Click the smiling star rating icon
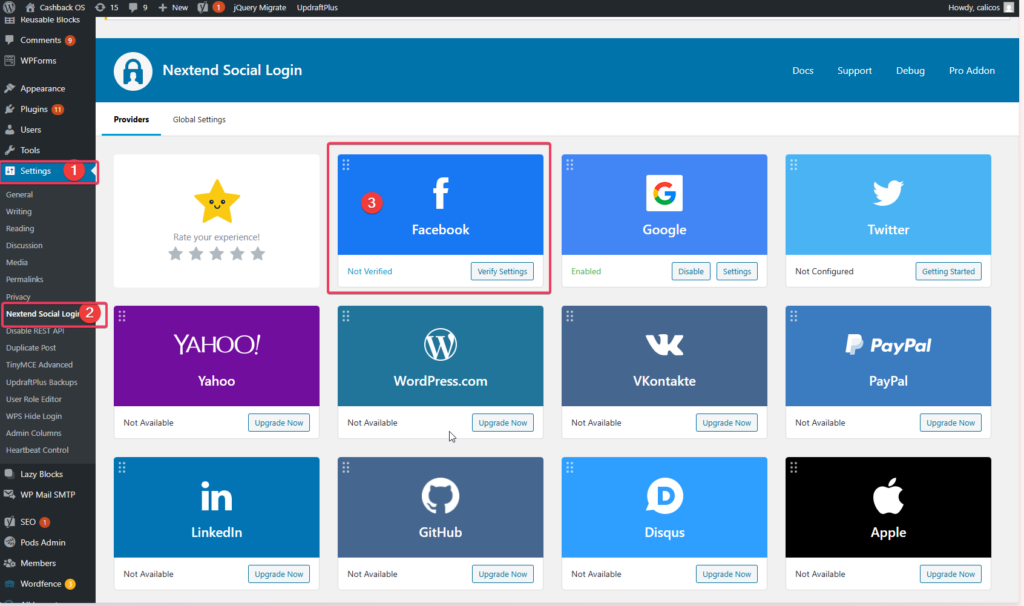 pos(217,201)
